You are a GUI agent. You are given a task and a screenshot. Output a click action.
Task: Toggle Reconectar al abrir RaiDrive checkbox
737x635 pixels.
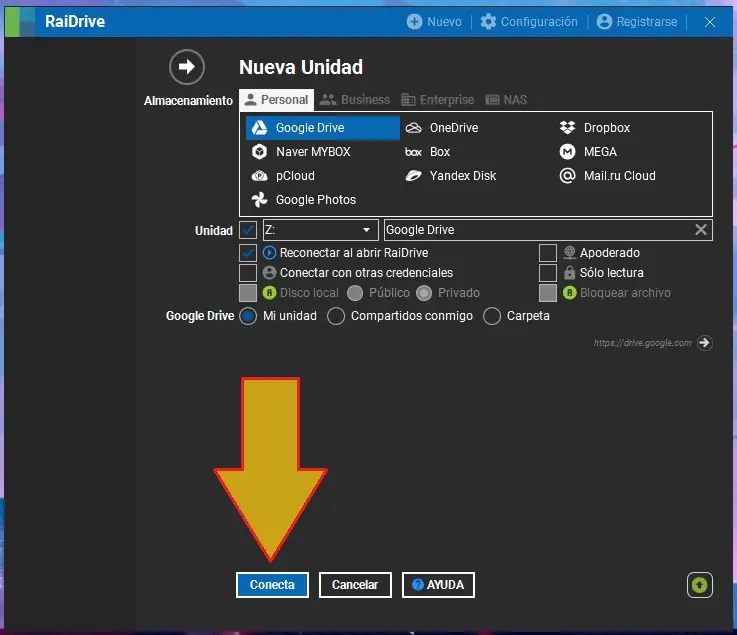point(248,252)
